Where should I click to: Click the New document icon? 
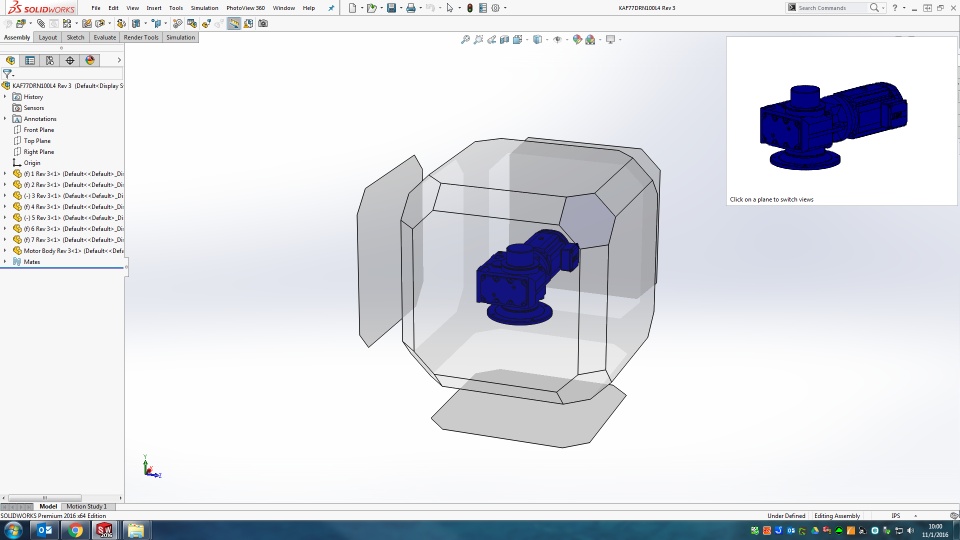click(x=352, y=8)
